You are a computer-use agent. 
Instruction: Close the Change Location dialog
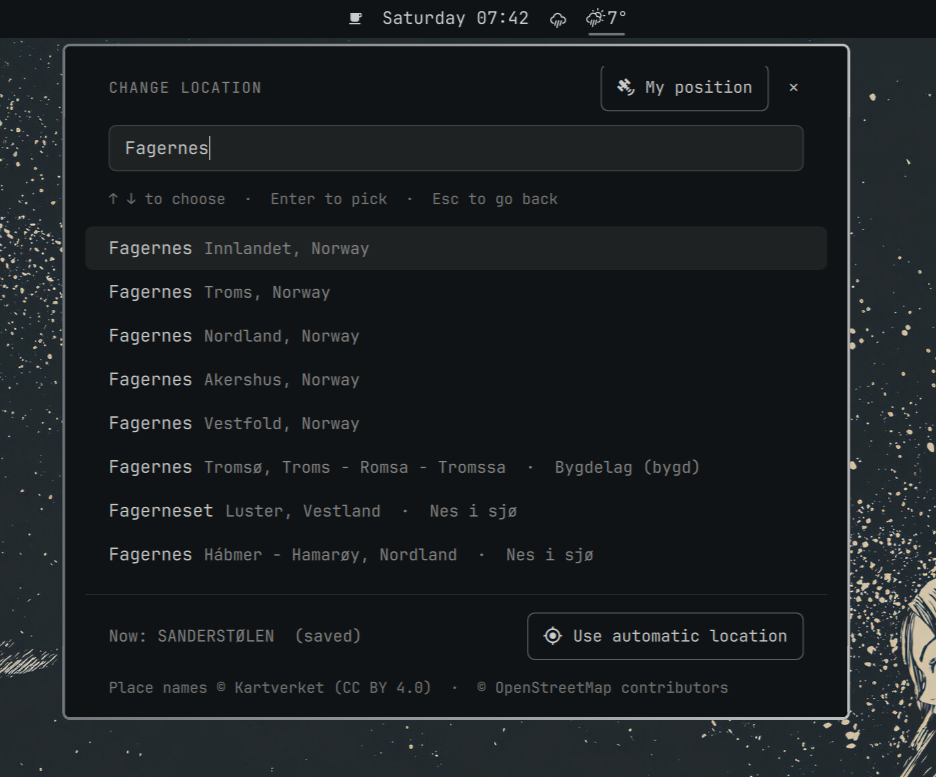pos(793,88)
